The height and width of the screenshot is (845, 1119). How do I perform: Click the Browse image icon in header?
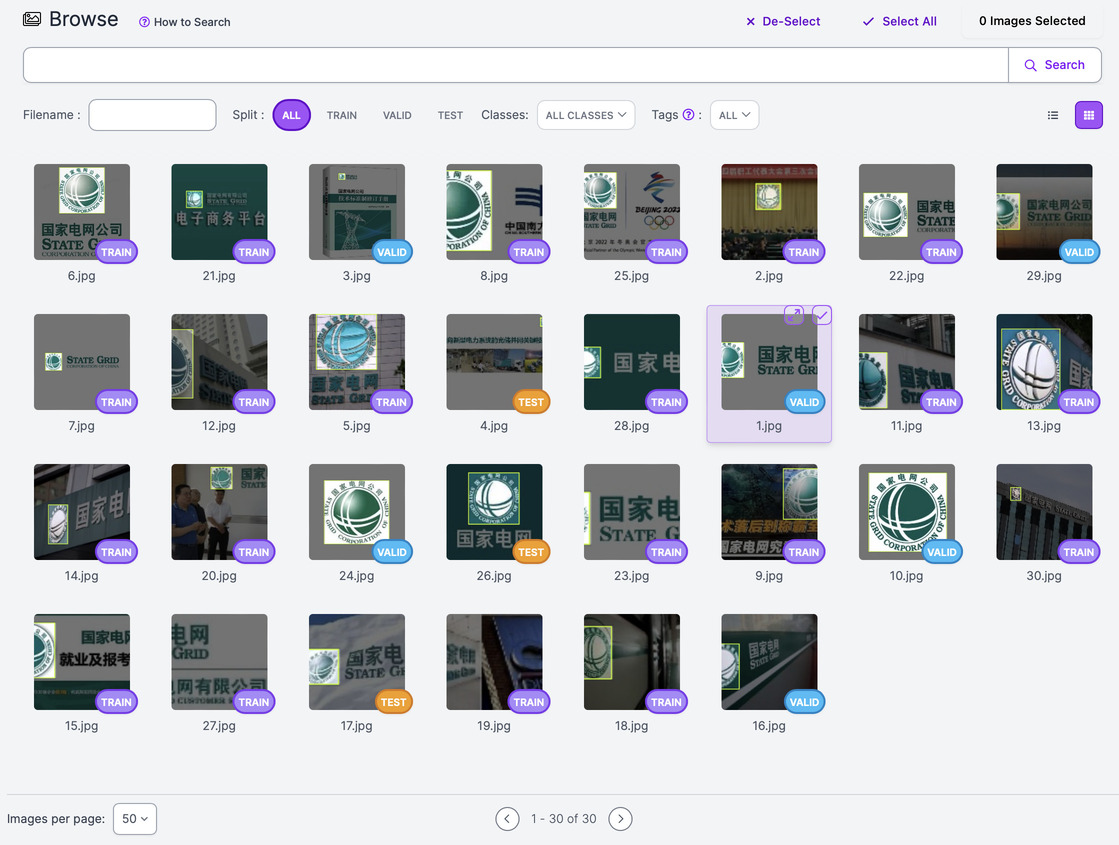(32, 20)
